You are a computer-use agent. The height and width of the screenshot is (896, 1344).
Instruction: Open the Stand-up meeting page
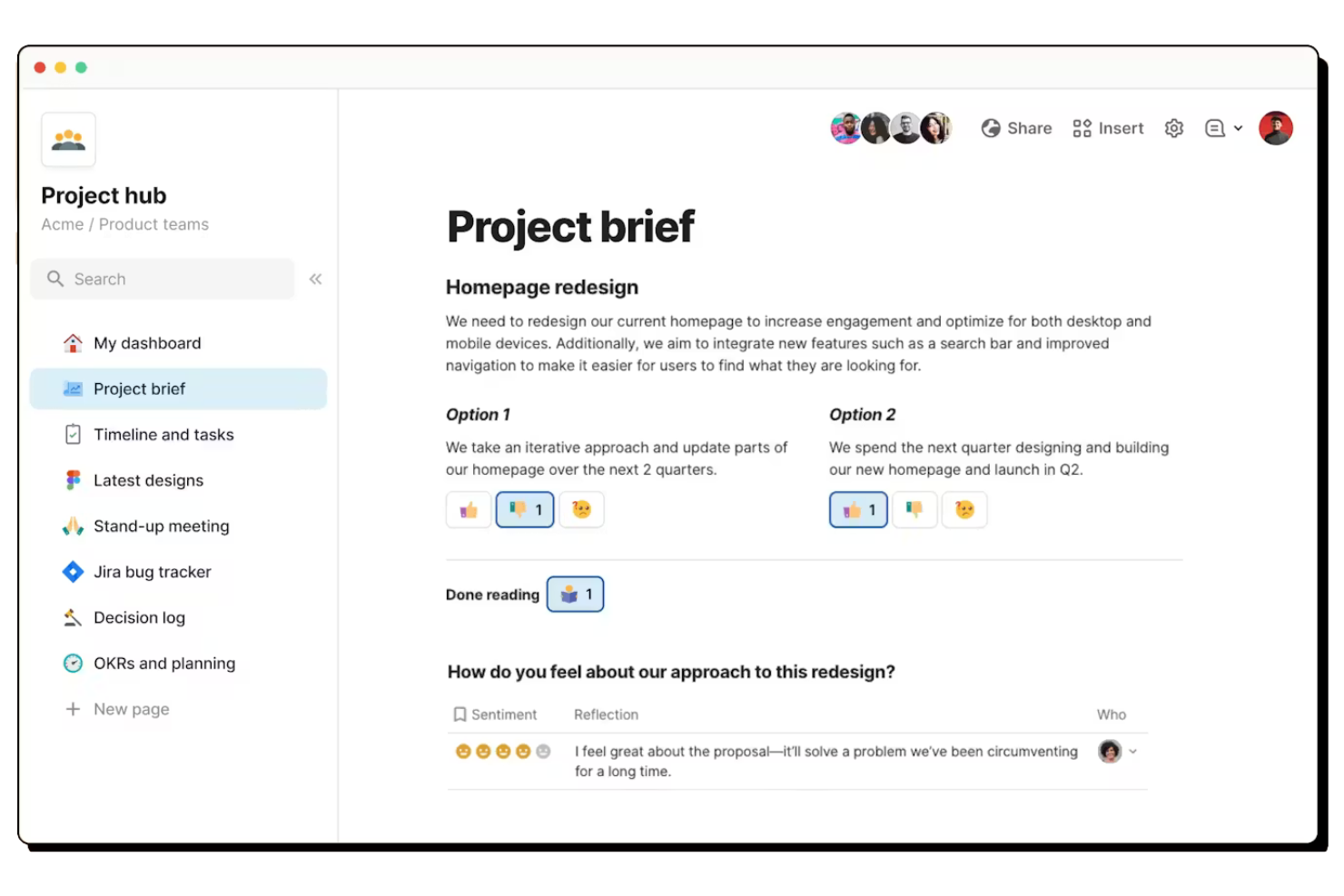[161, 526]
